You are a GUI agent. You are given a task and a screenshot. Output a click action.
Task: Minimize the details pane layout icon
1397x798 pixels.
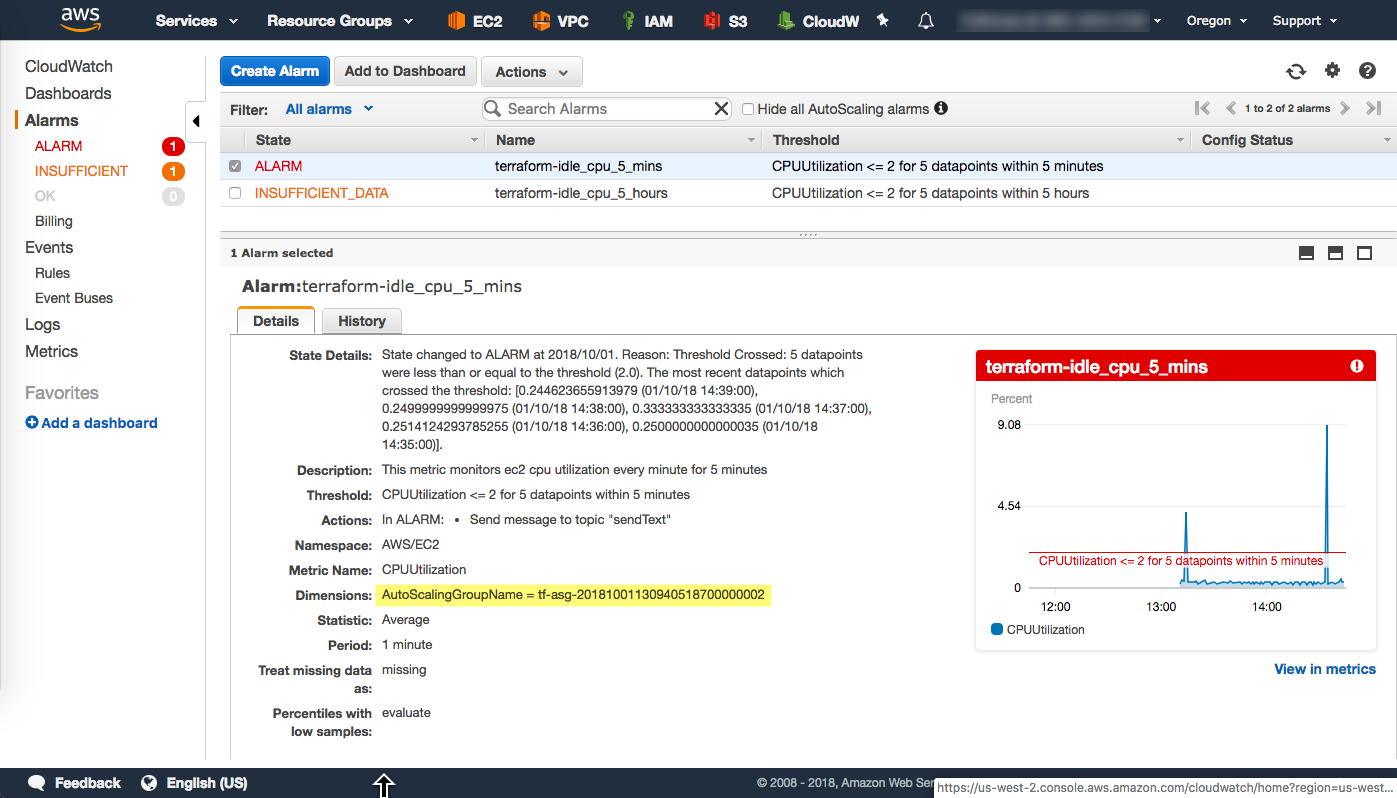[1306, 253]
